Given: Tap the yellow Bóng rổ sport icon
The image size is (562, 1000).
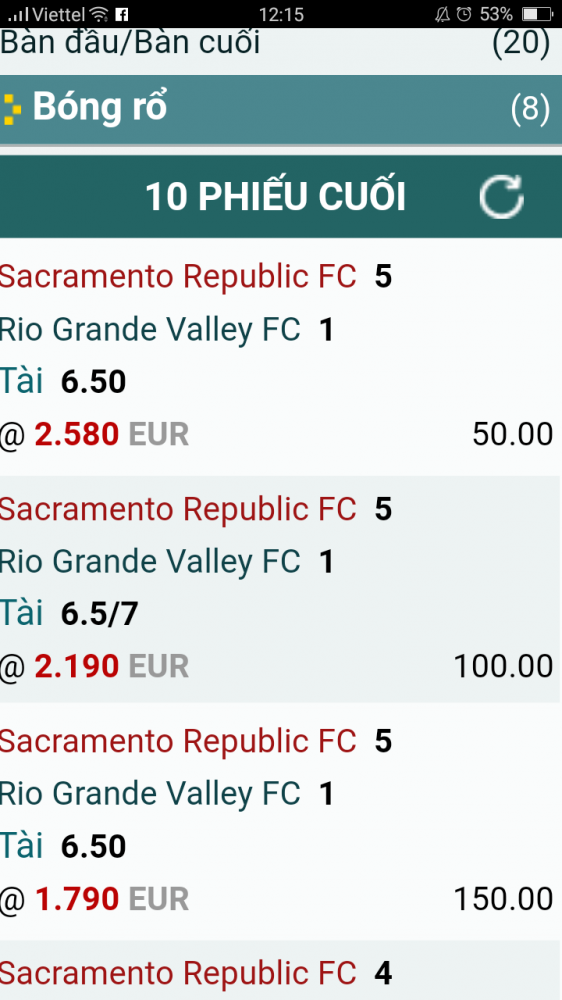Looking at the screenshot, I should pos(11,108).
